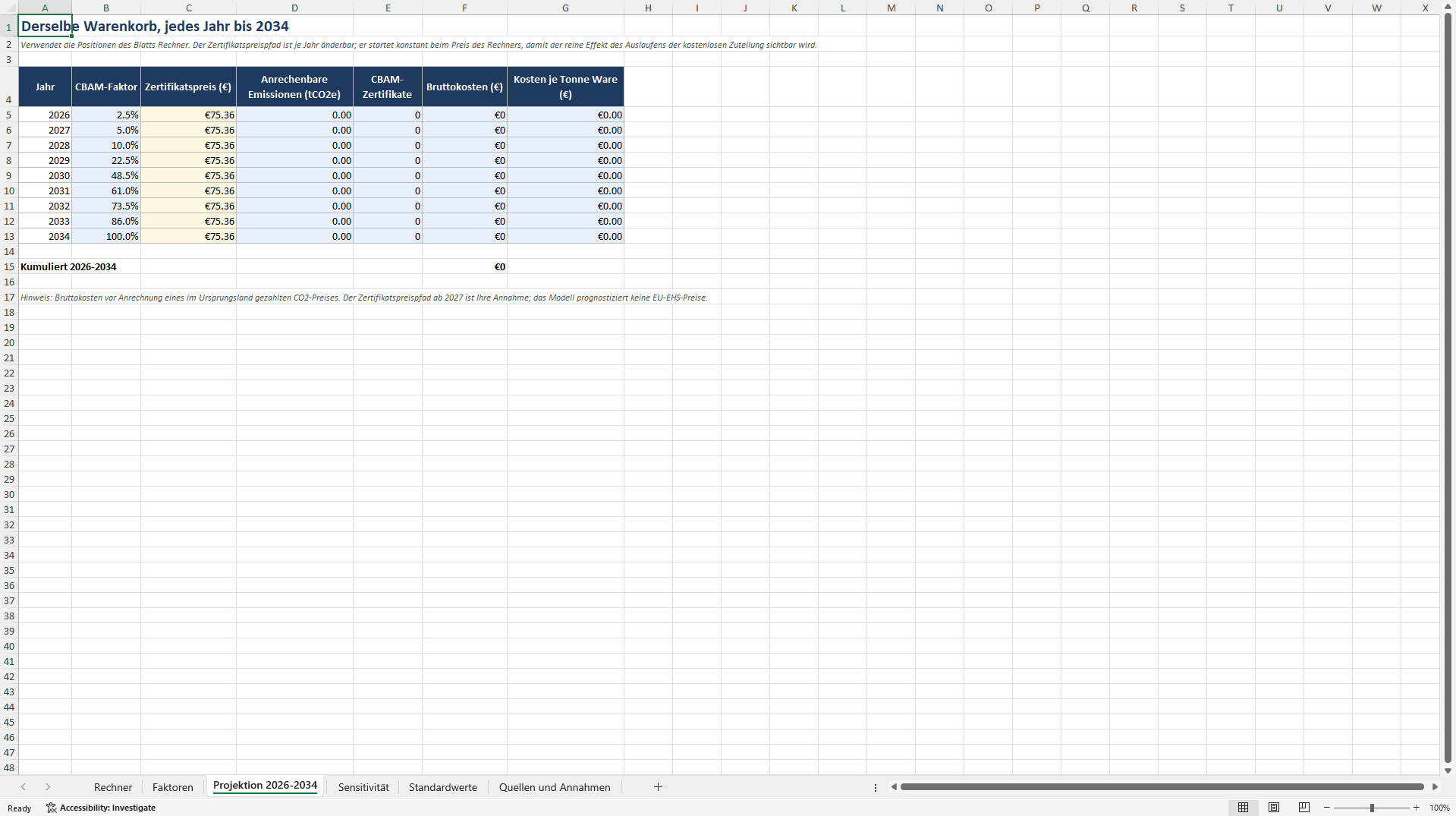Go to previous sheet tab arrow

click(x=24, y=787)
